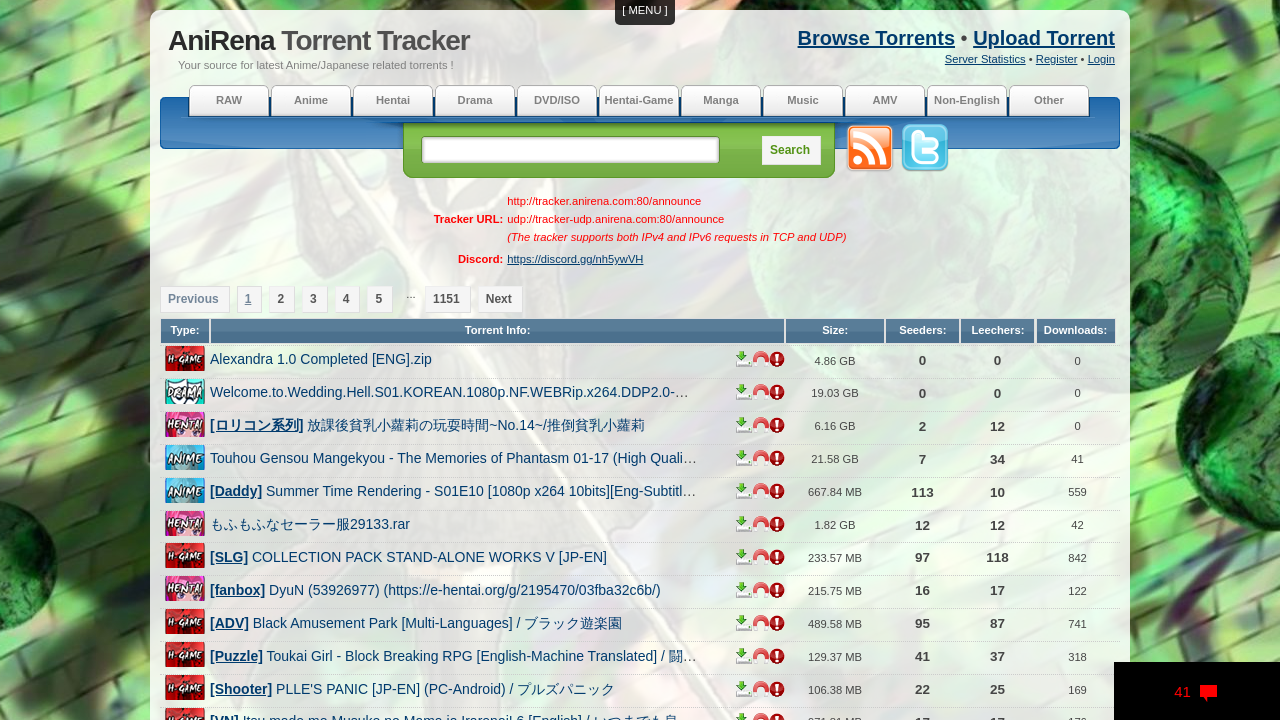Screen dimensions: 1280x720
Task: Open magnet link for Summer Time Rendering
Action: (x=761, y=491)
